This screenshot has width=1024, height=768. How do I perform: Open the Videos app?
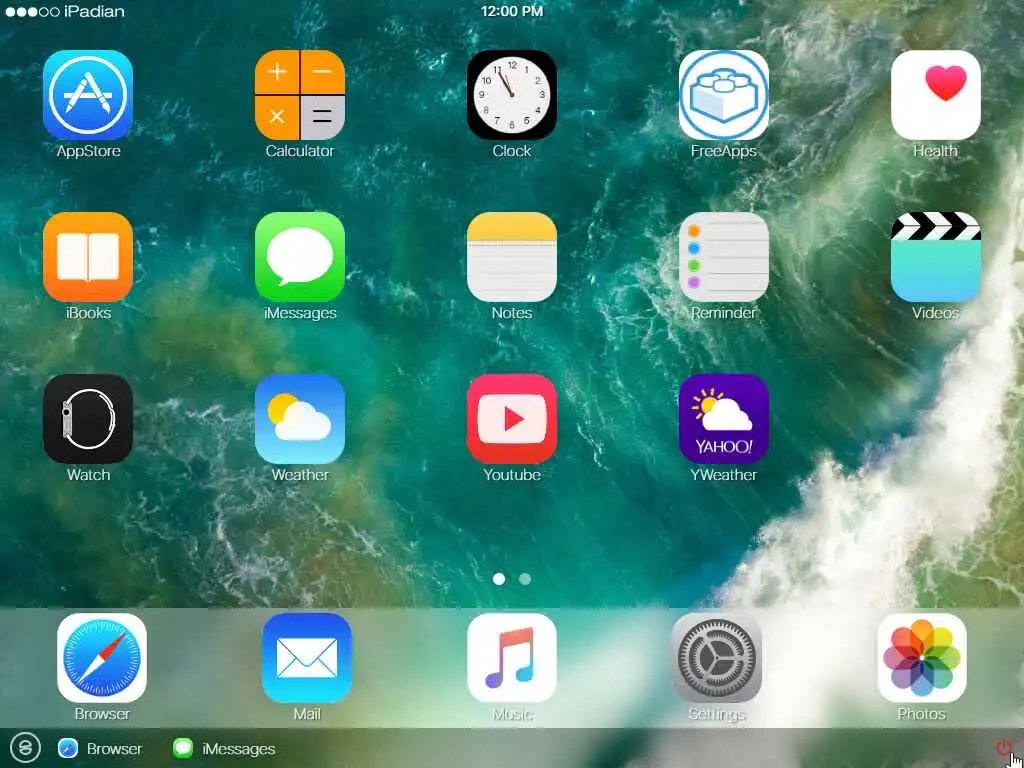click(x=936, y=257)
